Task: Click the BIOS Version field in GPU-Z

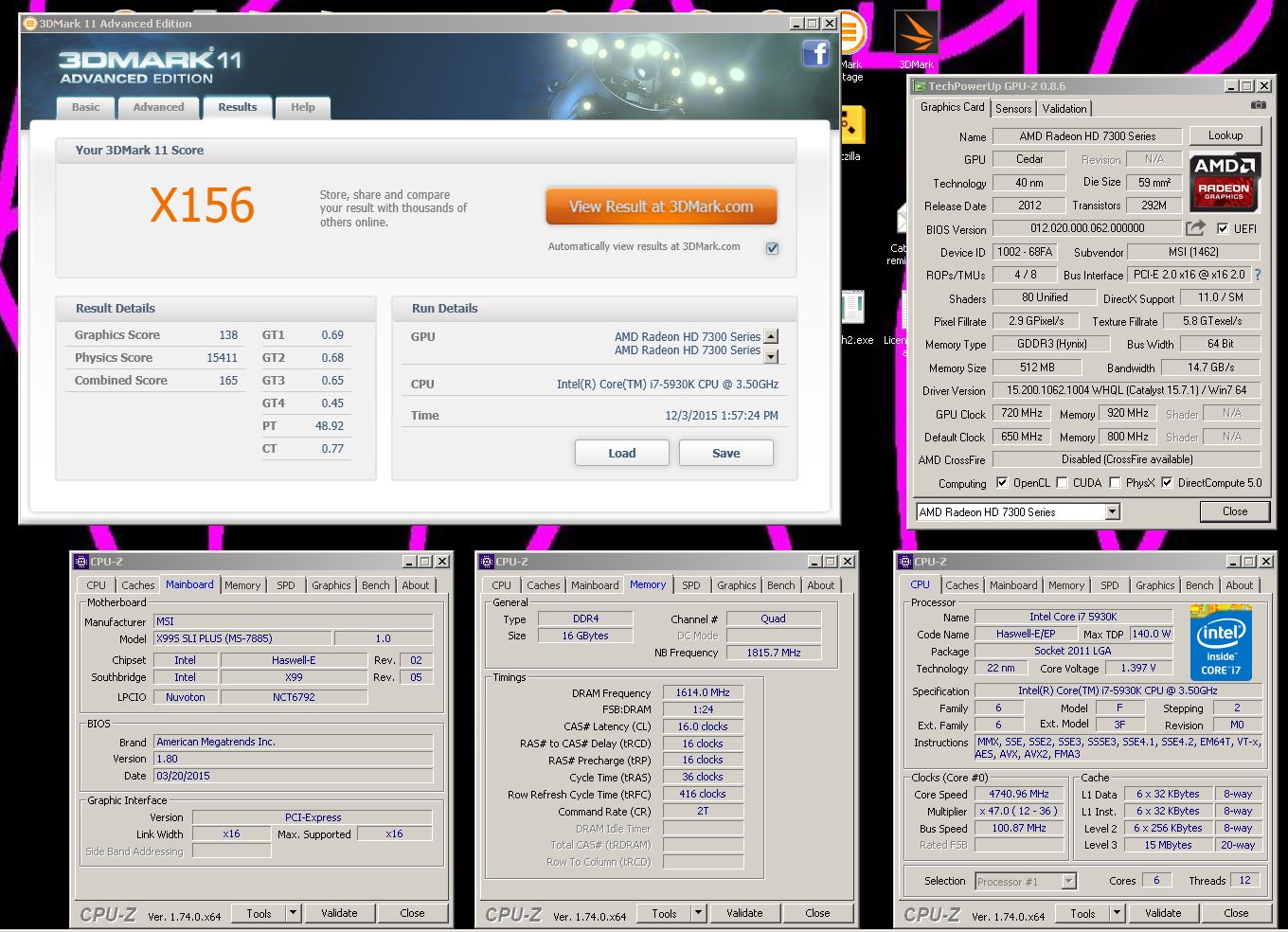Action: [x=1087, y=228]
